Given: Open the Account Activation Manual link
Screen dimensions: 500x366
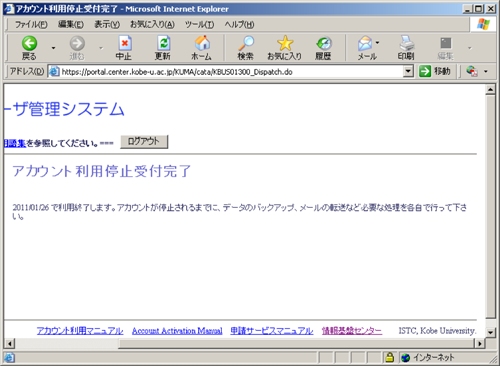Looking at the screenshot, I should (x=177, y=331).
